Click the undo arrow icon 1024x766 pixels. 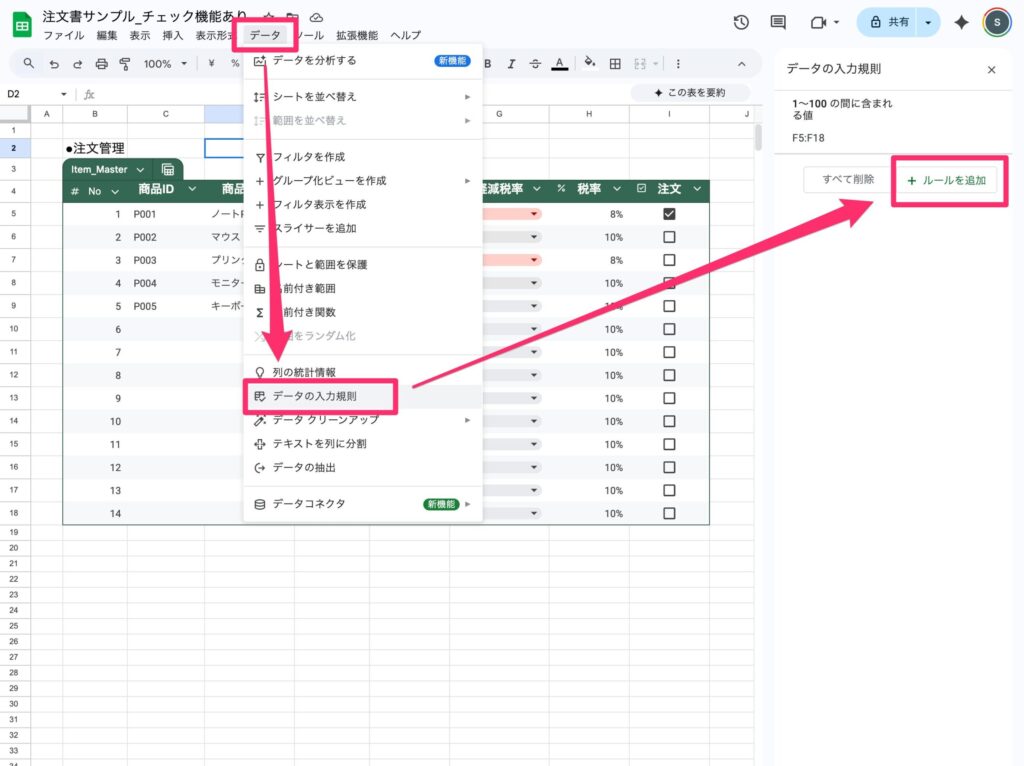[x=54, y=64]
